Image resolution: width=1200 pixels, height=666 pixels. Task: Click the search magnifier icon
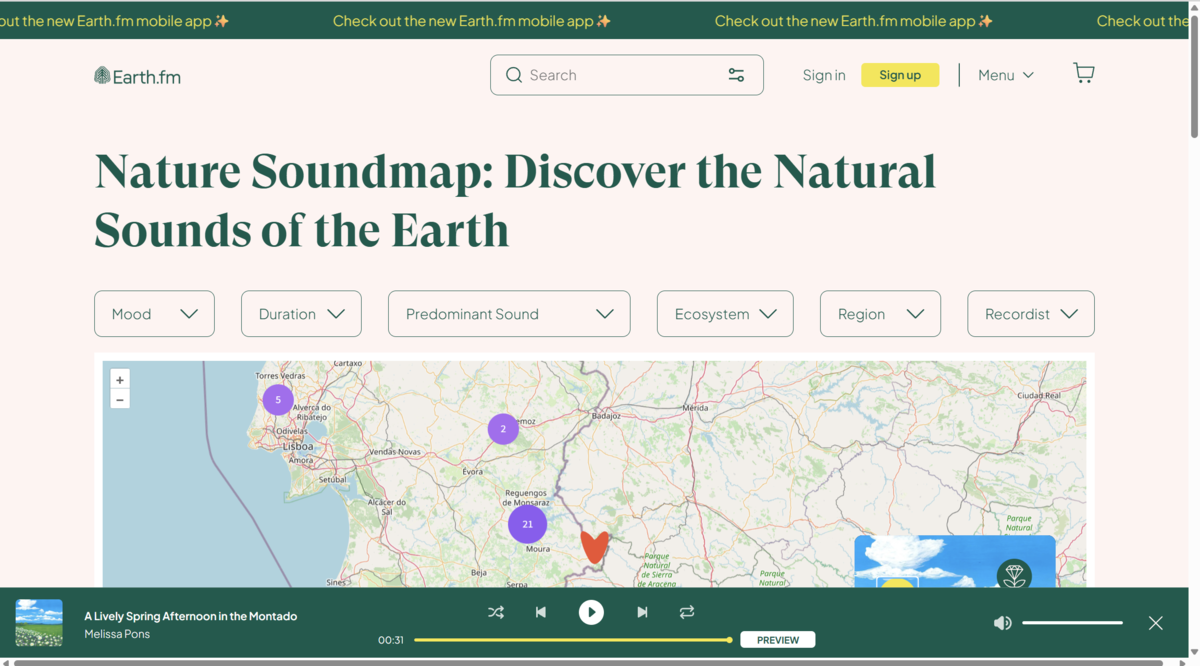[514, 75]
